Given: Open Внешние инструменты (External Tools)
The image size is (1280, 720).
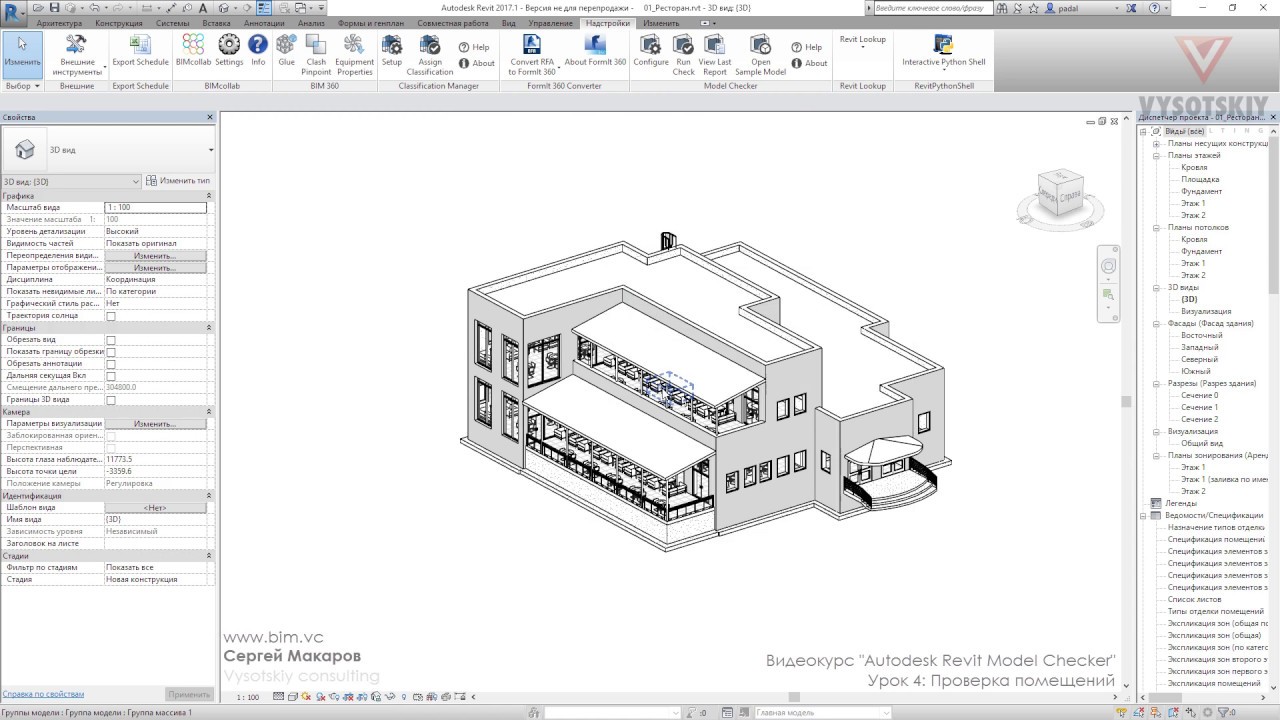Looking at the screenshot, I should click(x=77, y=55).
